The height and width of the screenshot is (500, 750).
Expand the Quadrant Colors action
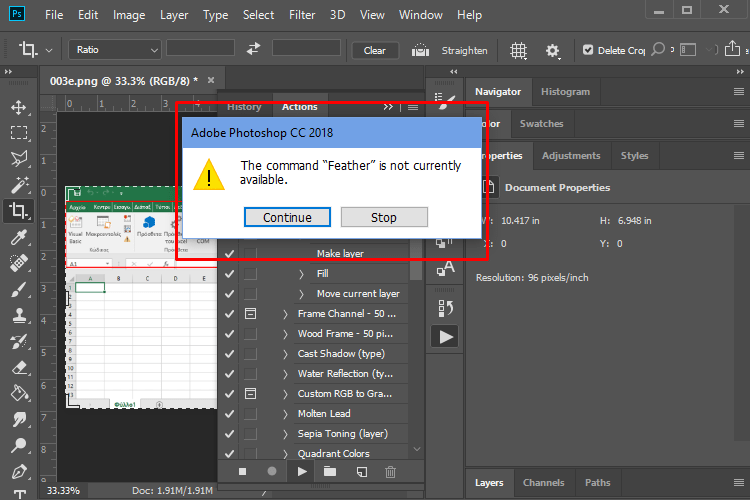click(x=286, y=454)
